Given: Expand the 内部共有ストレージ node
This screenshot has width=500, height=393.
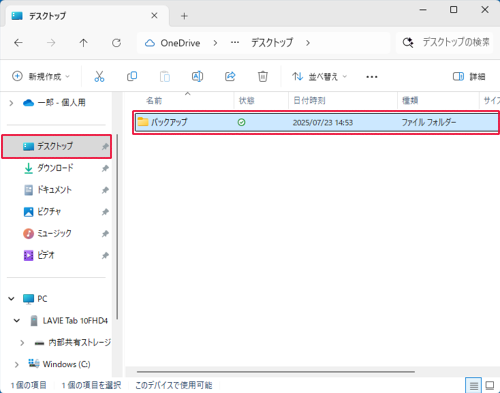Looking at the screenshot, I should point(22,342).
